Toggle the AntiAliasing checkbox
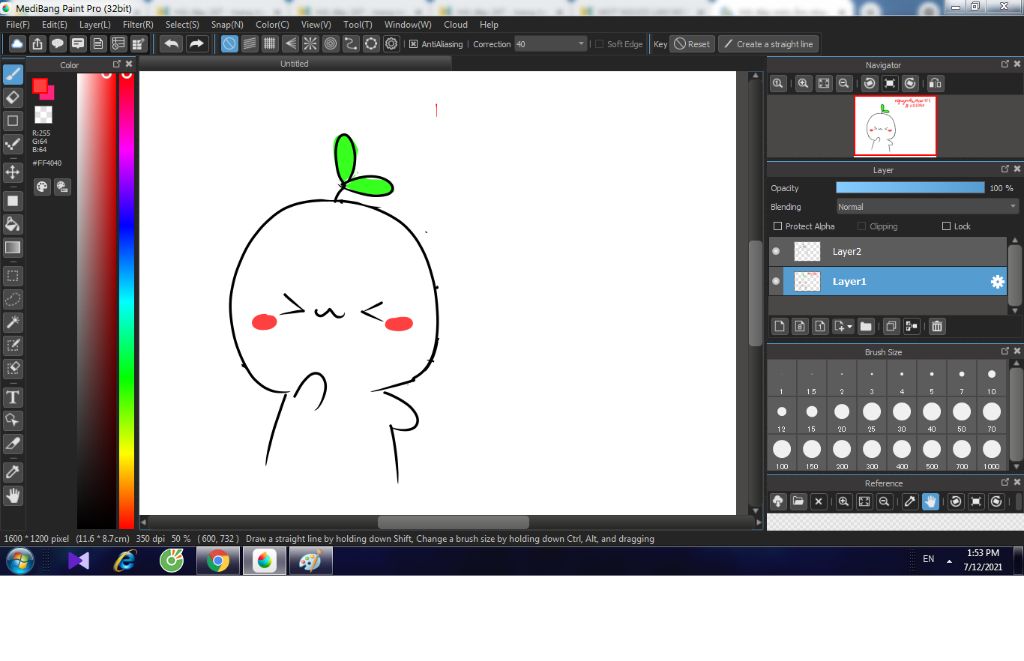The width and height of the screenshot is (1024, 661). (x=413, y=44)
